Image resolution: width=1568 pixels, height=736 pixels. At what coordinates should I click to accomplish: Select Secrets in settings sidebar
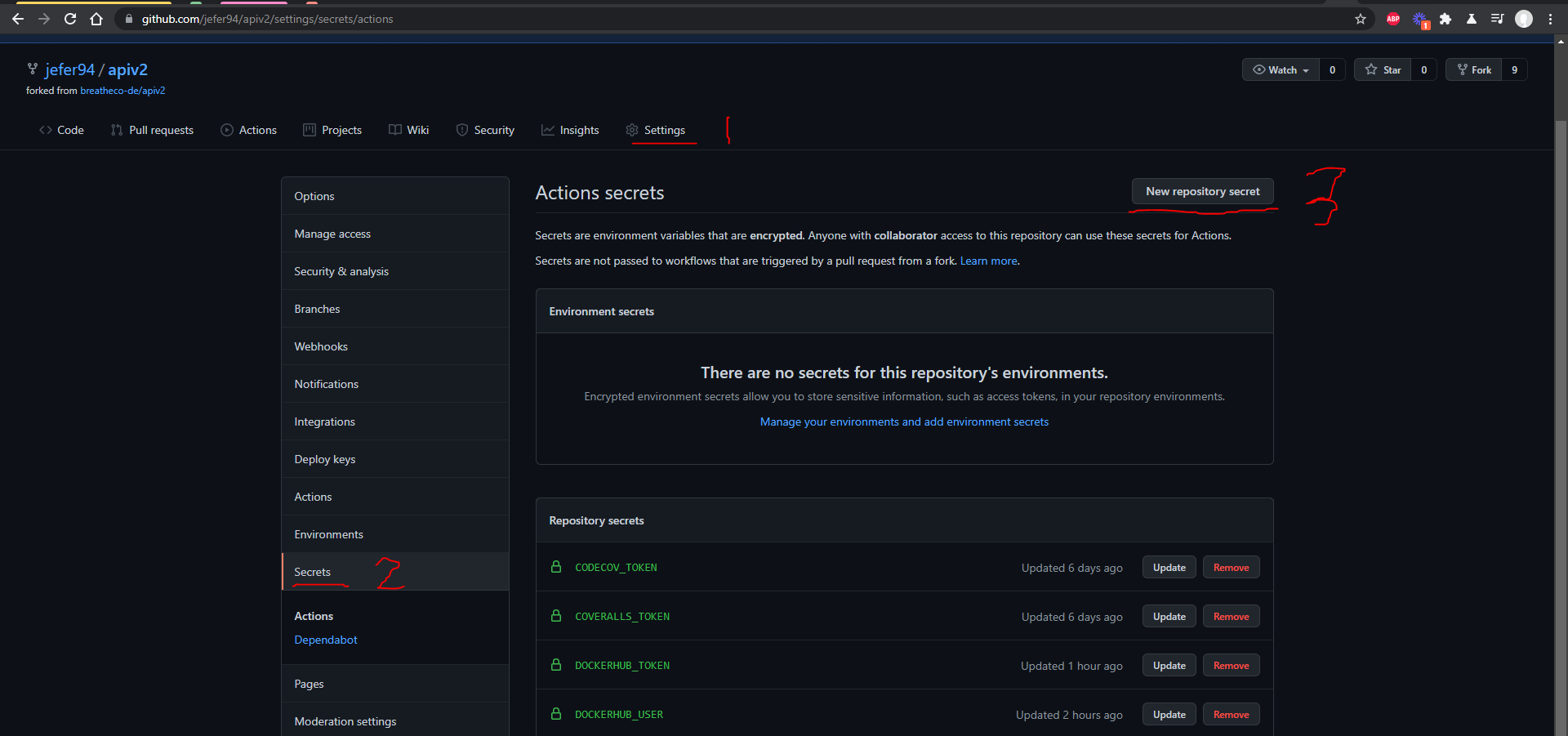tap(395, 572)
